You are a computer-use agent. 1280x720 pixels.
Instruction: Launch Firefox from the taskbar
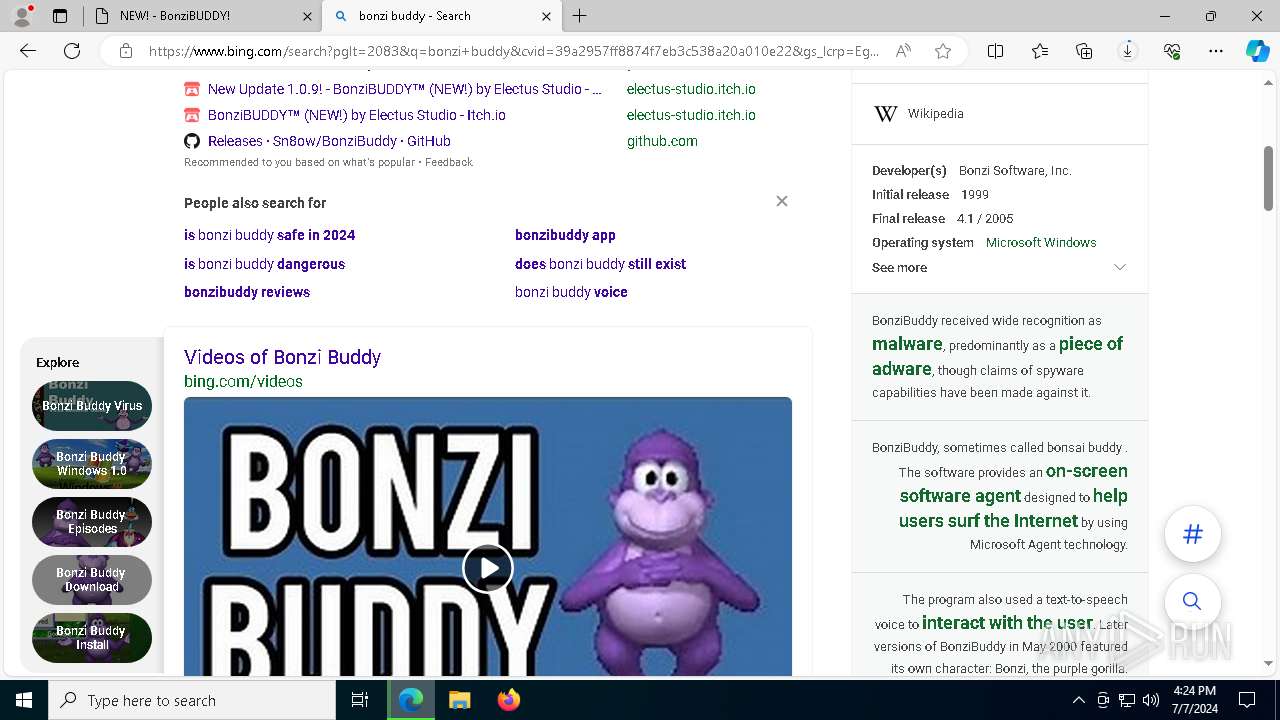pos(508,700)
